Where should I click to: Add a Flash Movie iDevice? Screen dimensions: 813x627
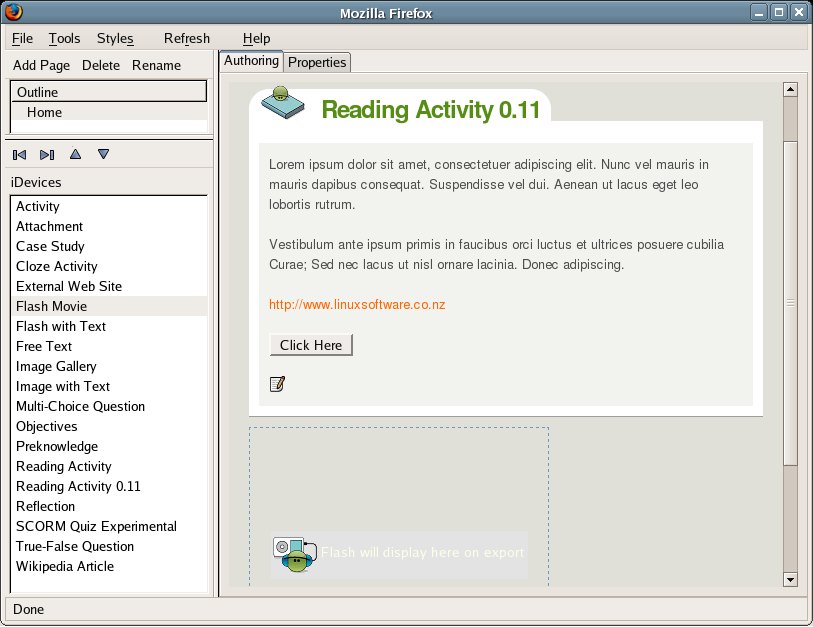(x=108, y=306)
